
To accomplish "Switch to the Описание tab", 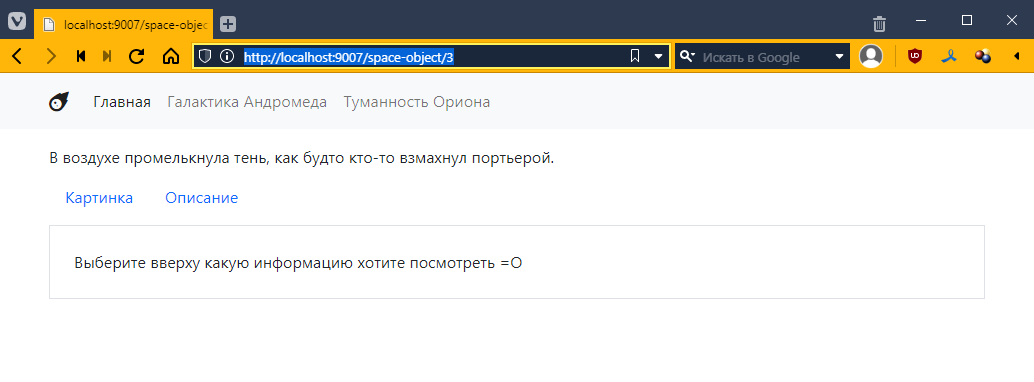I will pyautogui.click(x=202, y=198).
